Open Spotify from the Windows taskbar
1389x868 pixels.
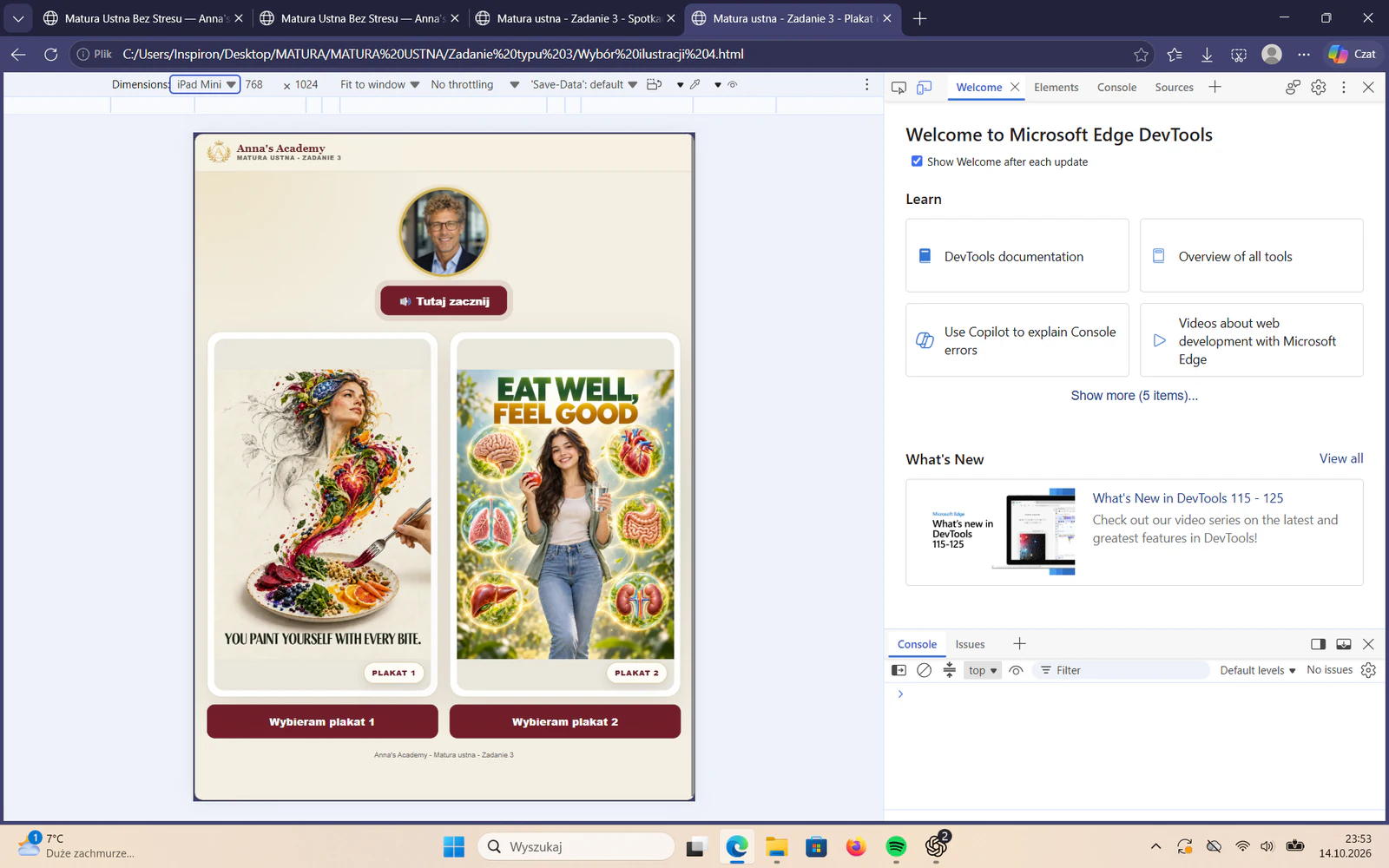pyautogui.click(x=896, y=846)
